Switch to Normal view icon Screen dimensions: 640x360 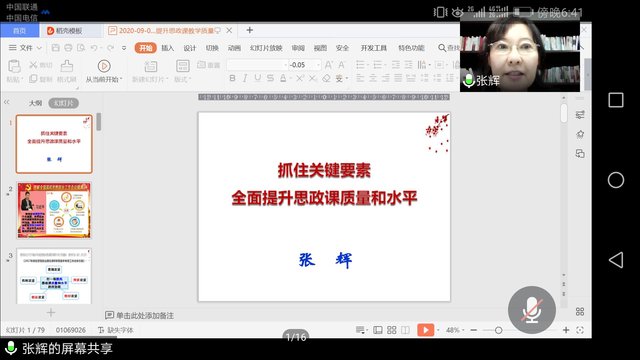click(x=378, y=330)
